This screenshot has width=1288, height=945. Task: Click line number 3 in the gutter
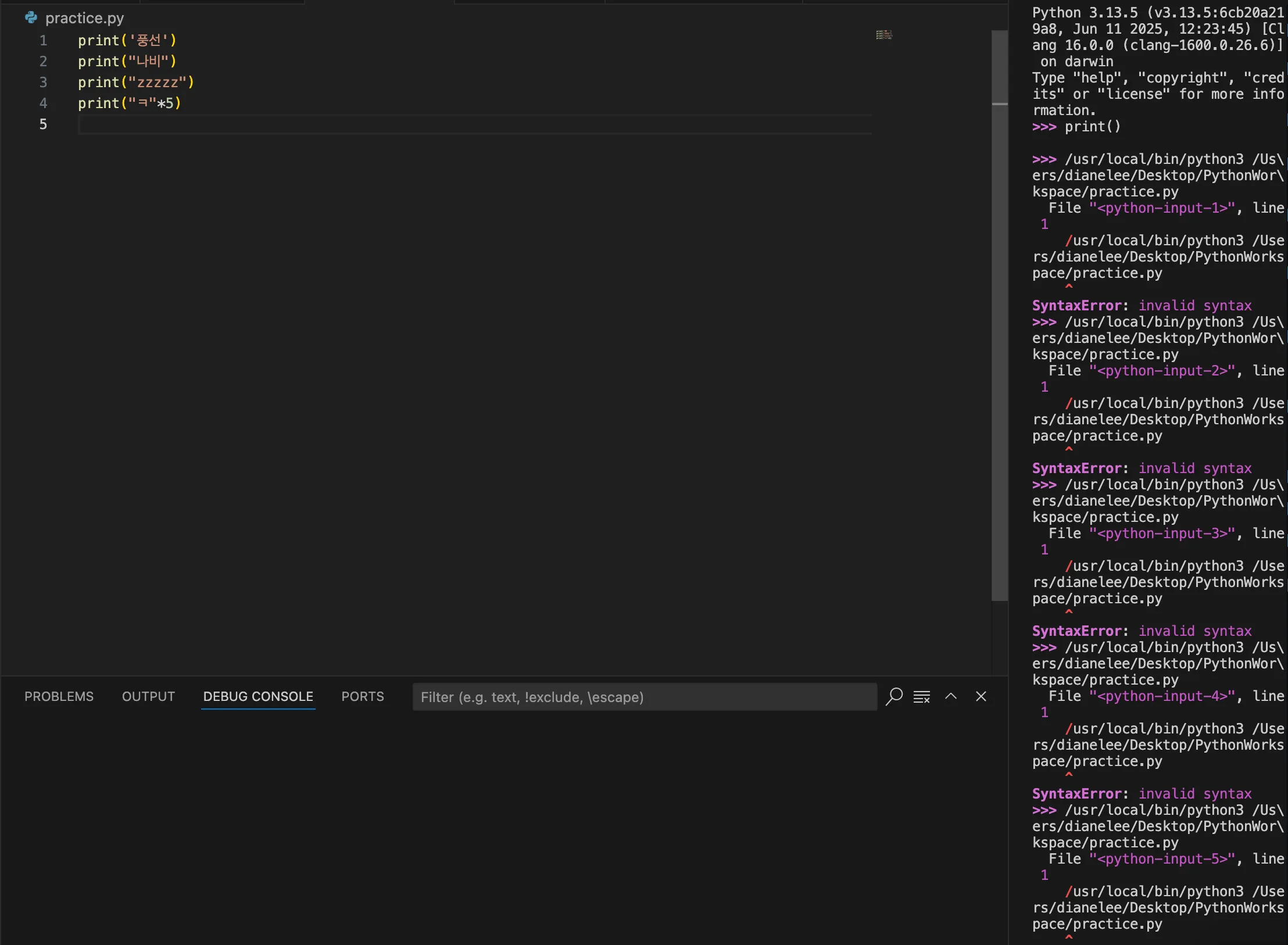[43, 83]
